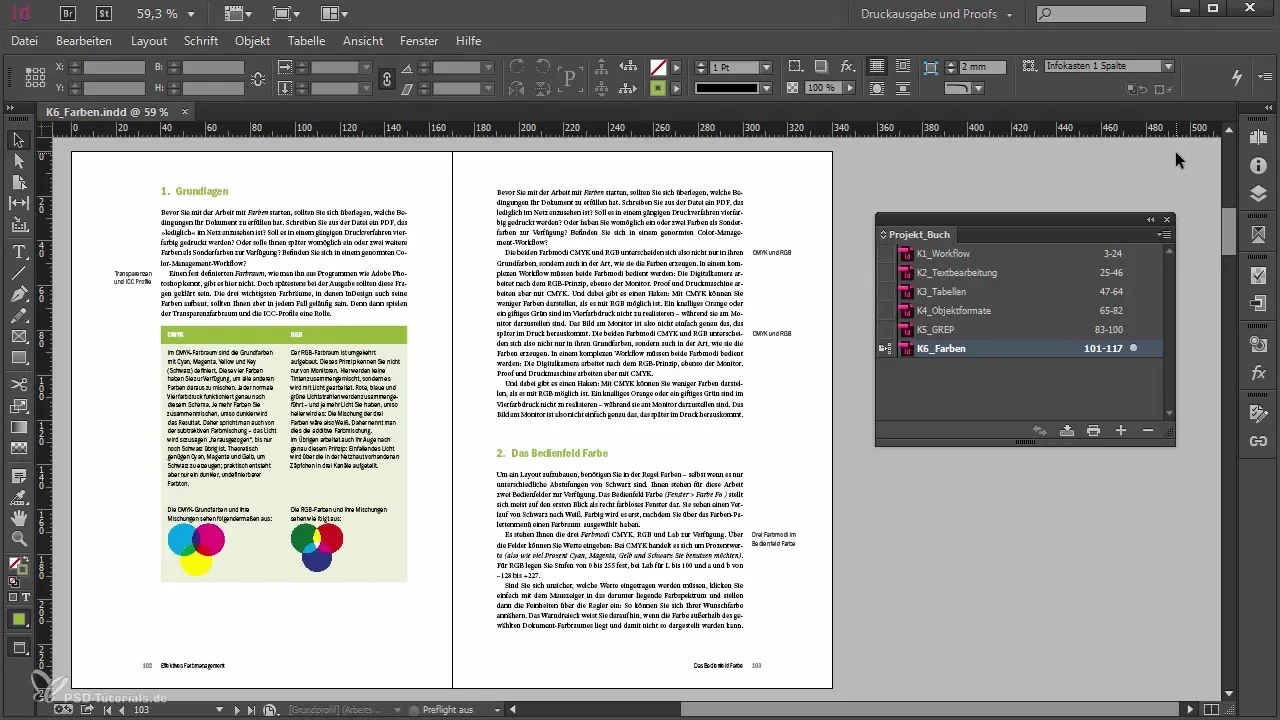1280x720 pixels.
Task: Select the Page tool
Action: pos(18,182)
